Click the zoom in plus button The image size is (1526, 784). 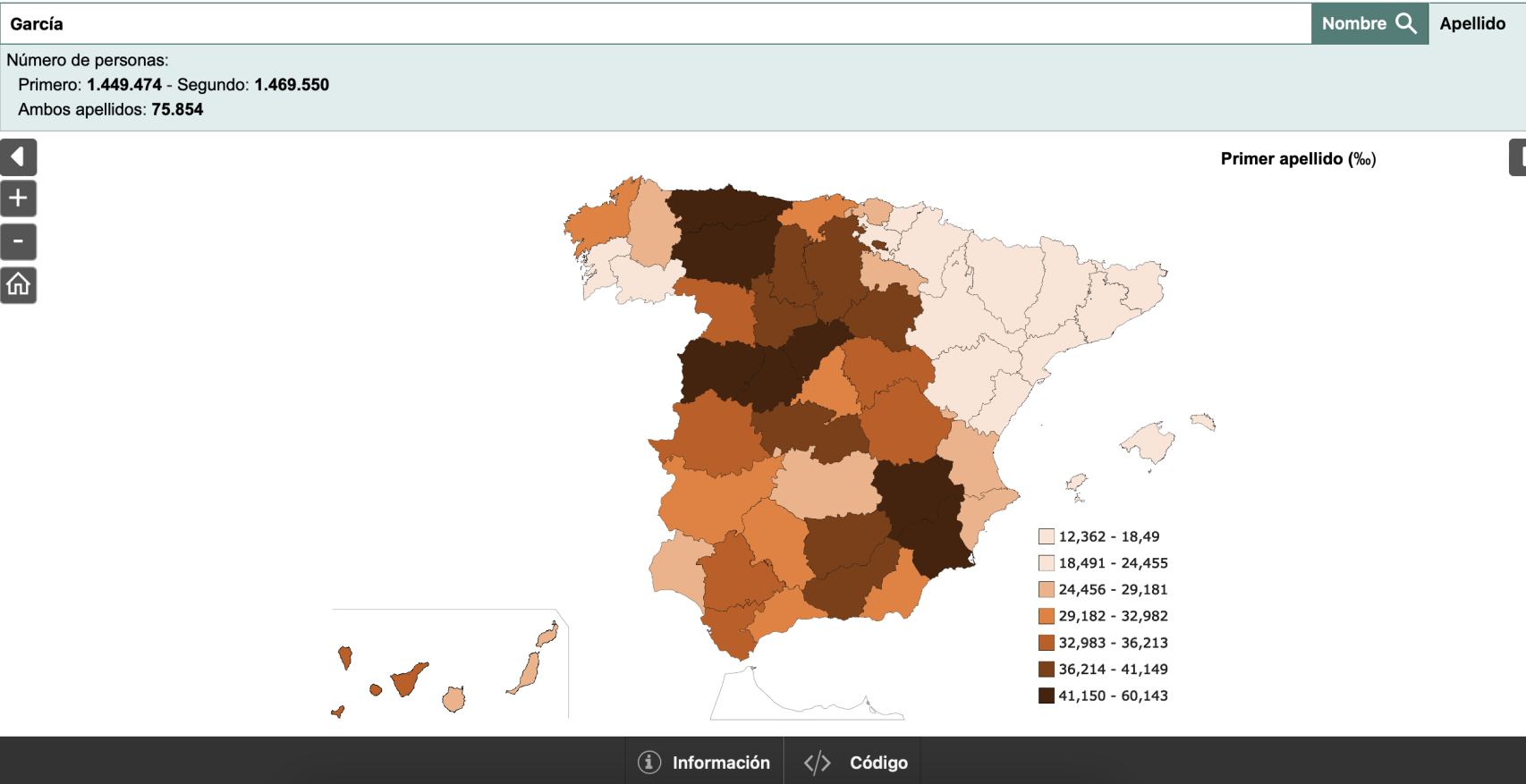[18, 198]
